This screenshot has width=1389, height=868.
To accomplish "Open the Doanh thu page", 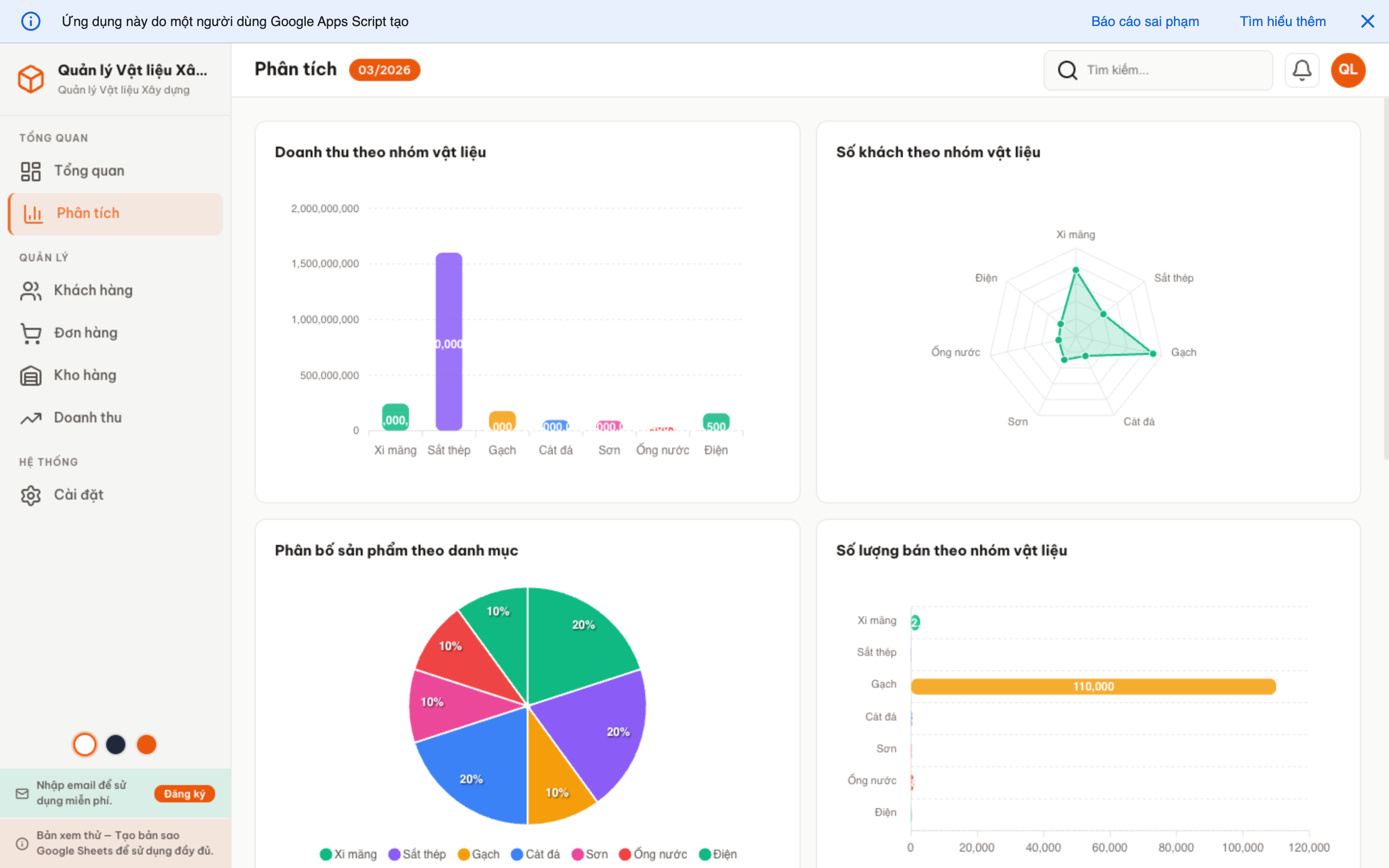I will [87, 418].
